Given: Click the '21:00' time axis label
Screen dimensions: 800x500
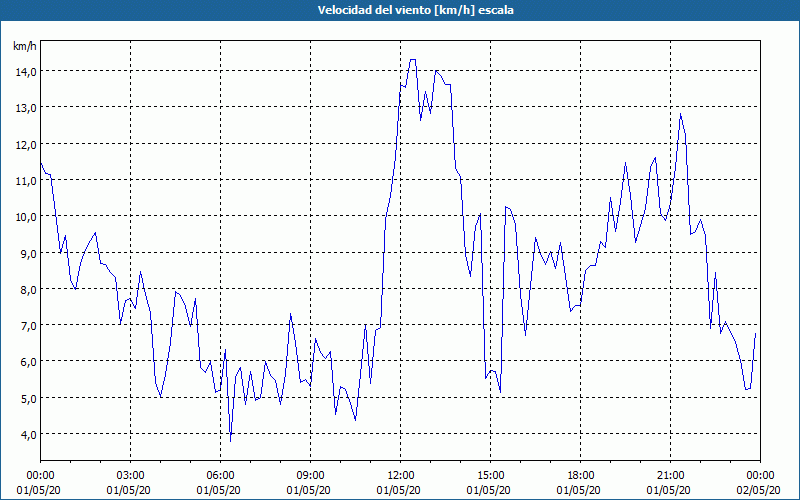Looking at the screenshot, I should pos(670,476).
